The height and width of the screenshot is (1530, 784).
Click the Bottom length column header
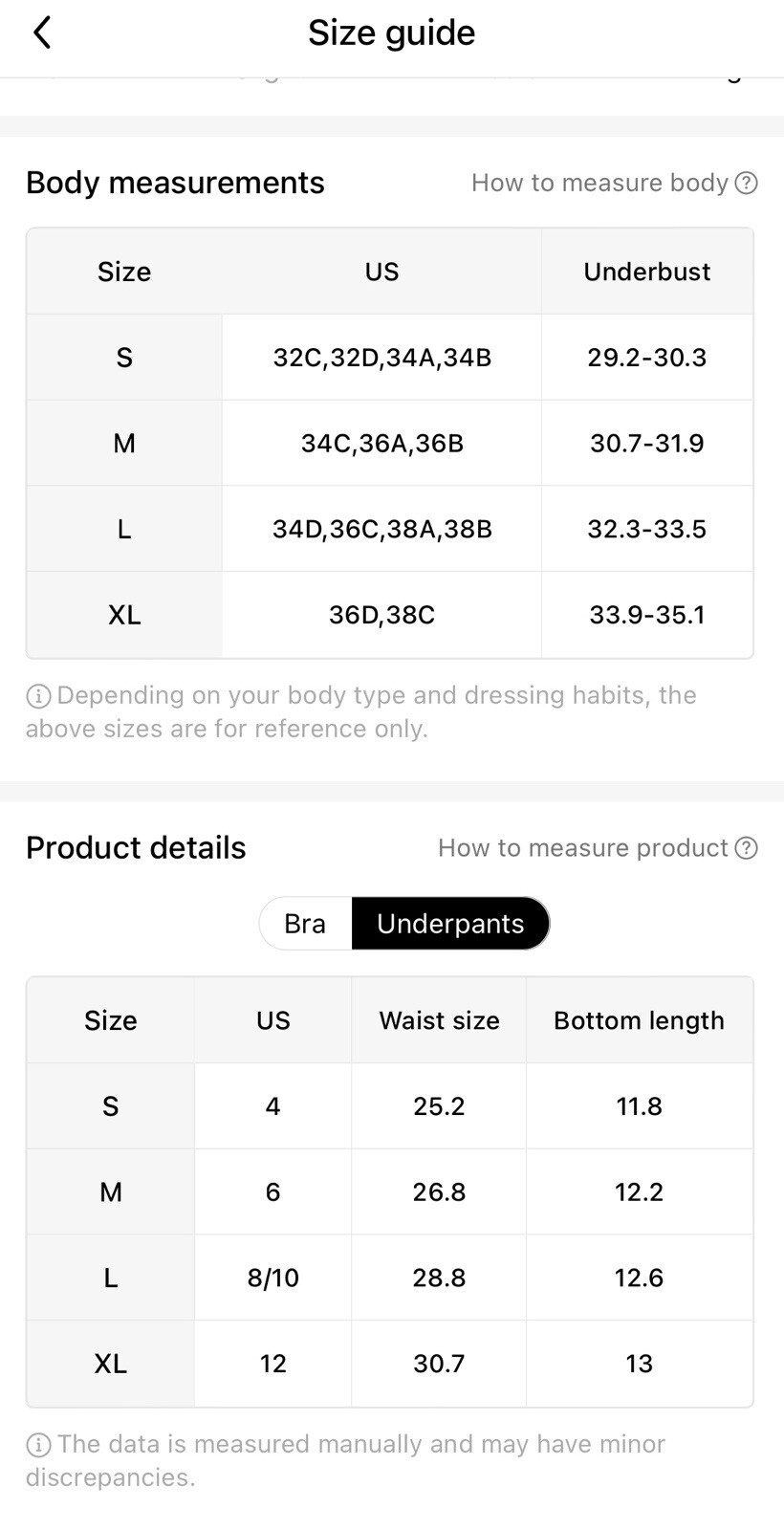tap(640, 1020)
